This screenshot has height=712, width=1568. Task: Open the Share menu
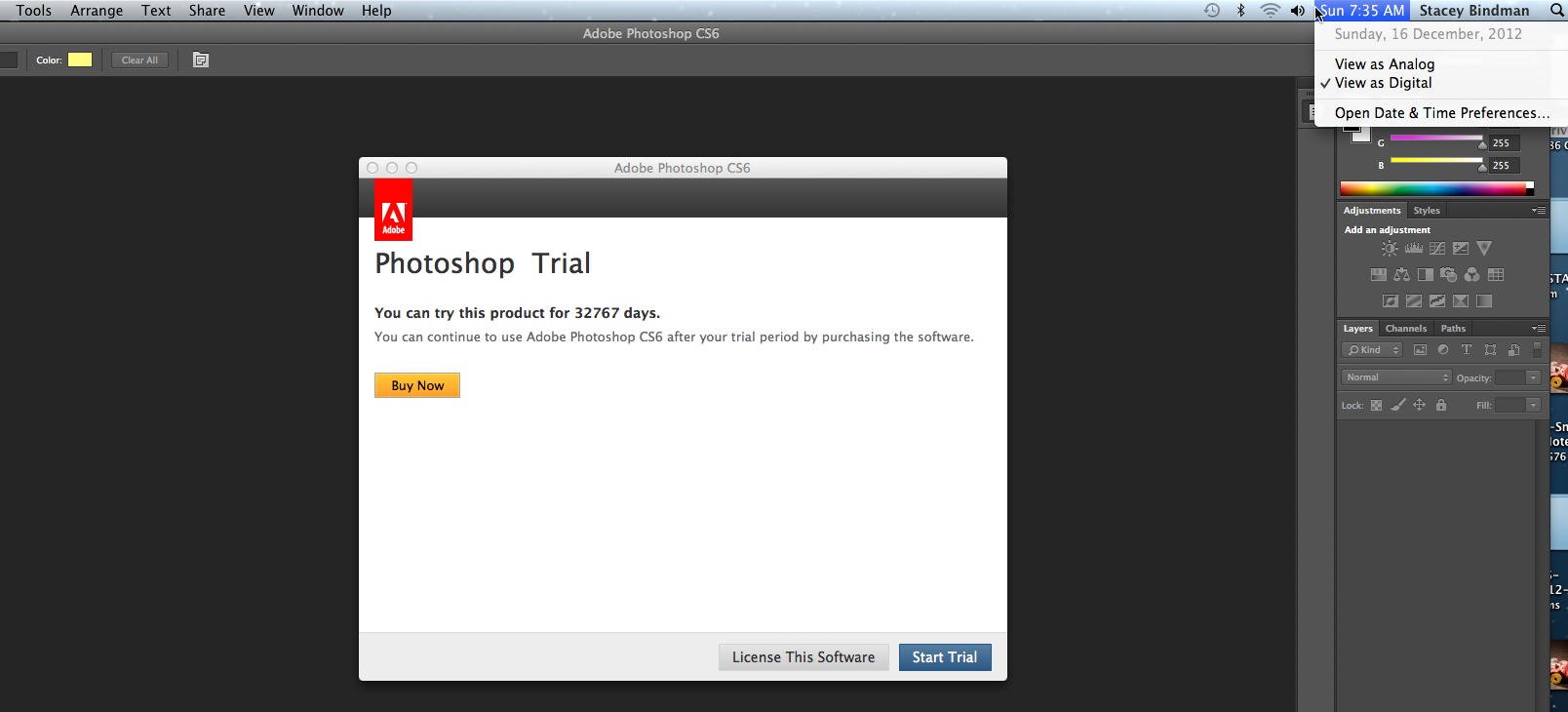point(208,11)
